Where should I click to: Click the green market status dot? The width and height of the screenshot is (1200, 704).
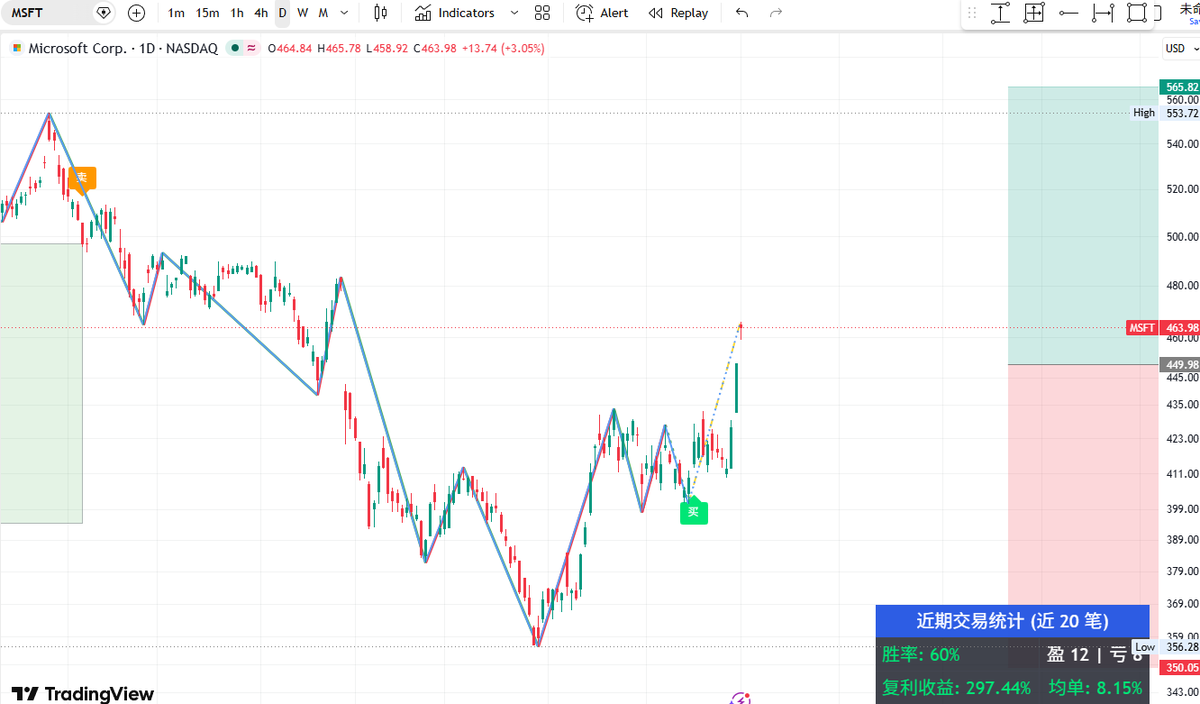234,48
